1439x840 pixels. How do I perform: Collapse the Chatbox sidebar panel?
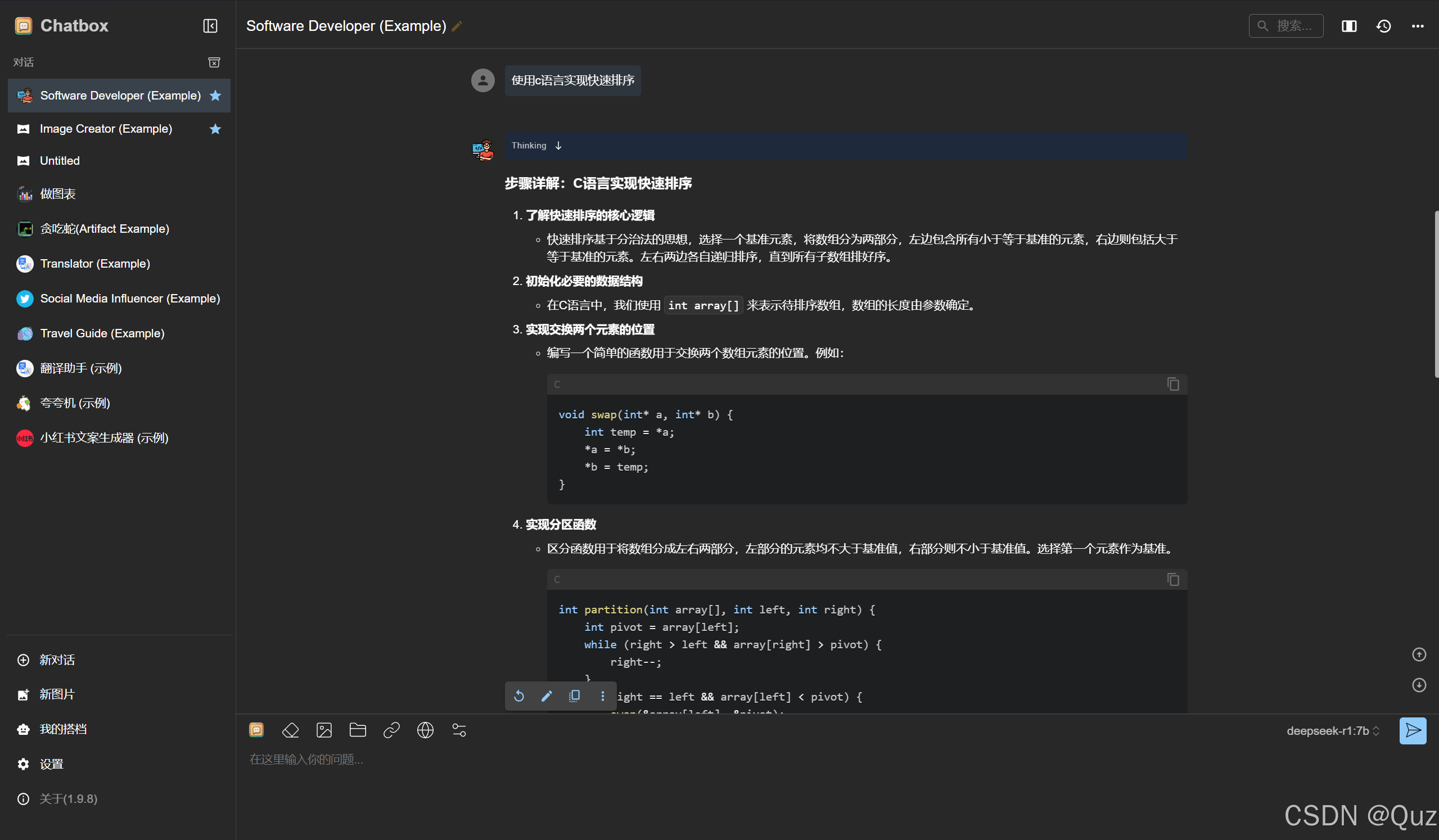[210, 26]
